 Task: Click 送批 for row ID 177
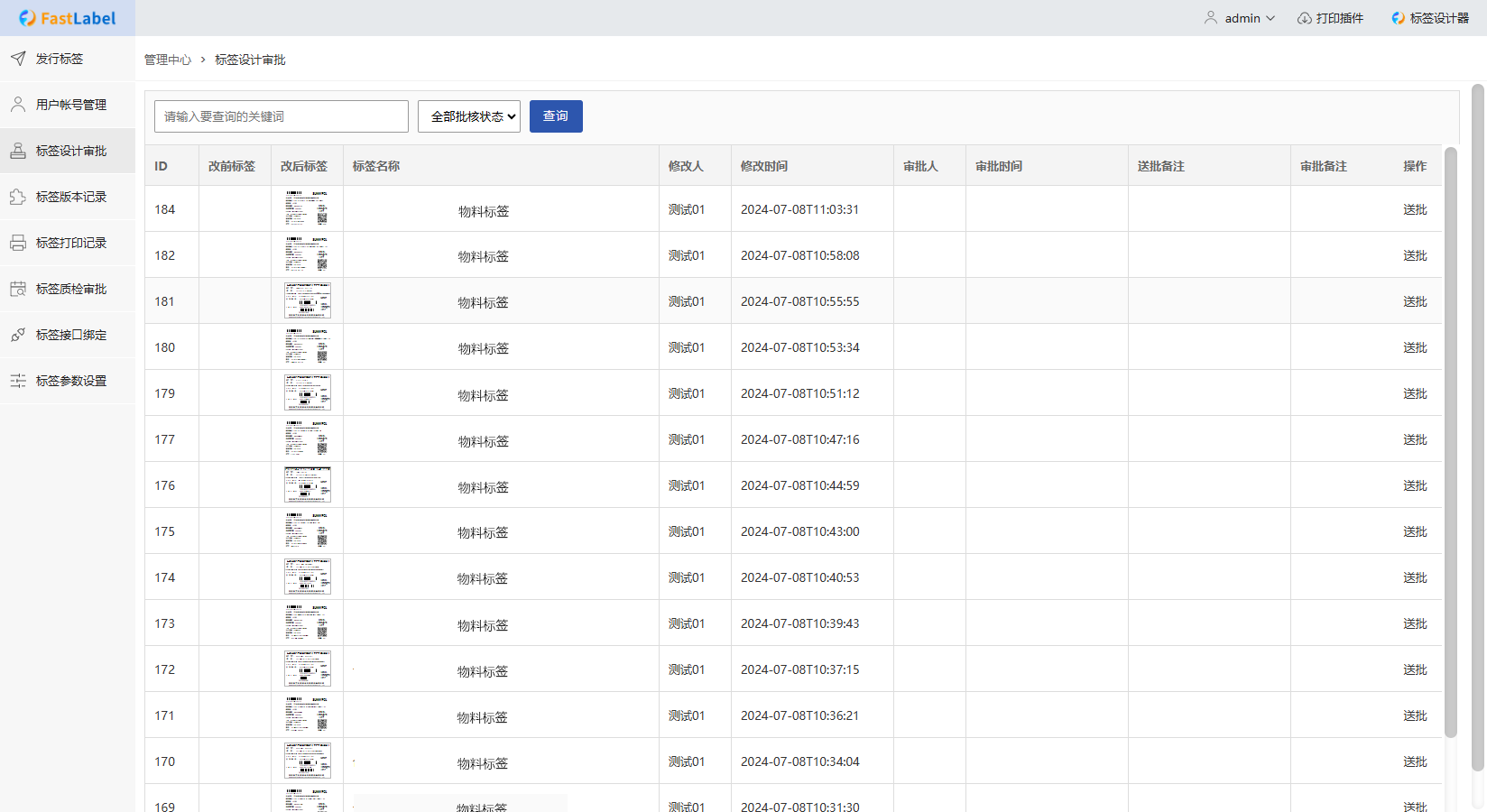(1415, 439)
